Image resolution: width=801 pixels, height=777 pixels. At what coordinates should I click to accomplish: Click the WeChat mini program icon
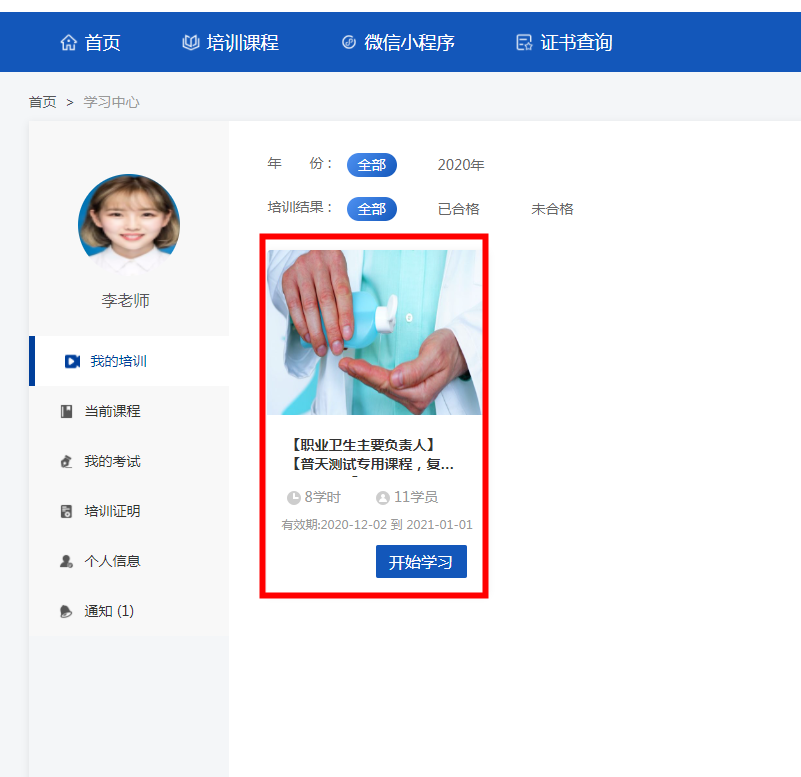point(349,42)
